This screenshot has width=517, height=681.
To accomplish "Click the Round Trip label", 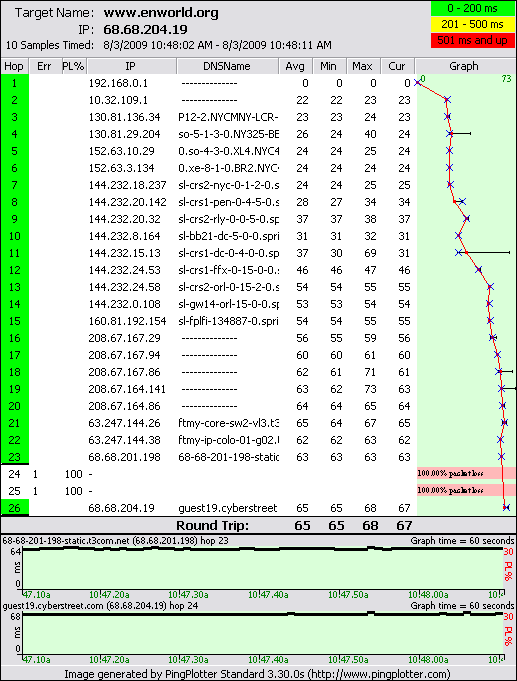I will point(212,526).
